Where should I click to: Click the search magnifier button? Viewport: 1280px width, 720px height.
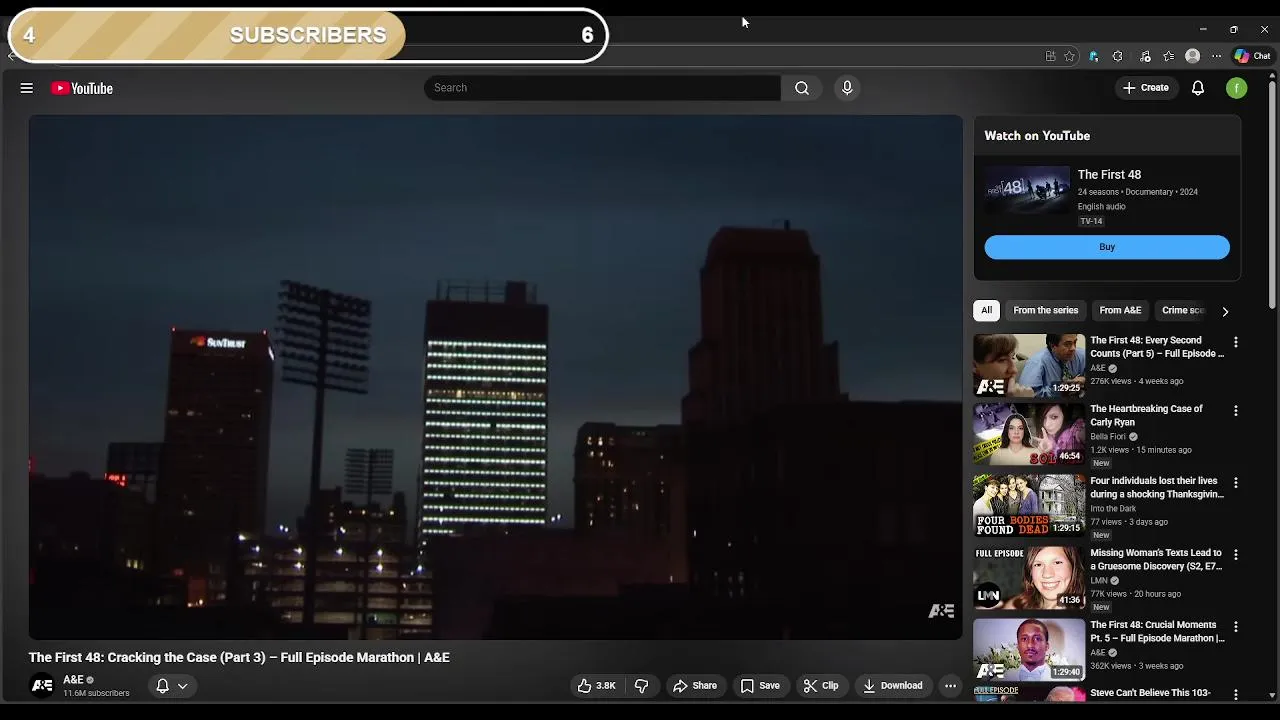click(802, 88)
